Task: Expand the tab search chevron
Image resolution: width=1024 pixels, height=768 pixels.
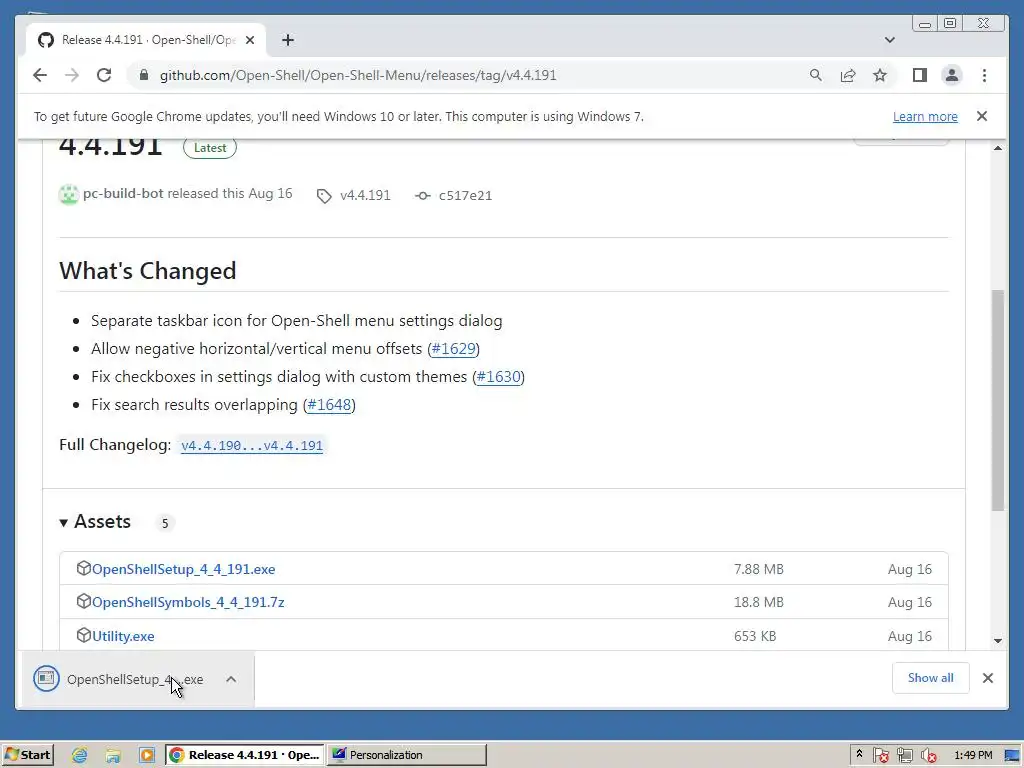Action: click(889, 40)
